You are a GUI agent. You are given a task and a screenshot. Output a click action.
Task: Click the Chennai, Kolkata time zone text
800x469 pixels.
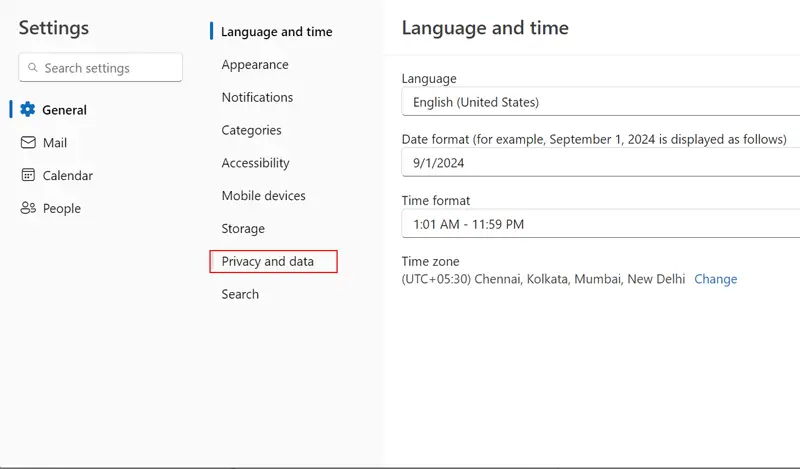pyautogui.click(x=543, y=280)
